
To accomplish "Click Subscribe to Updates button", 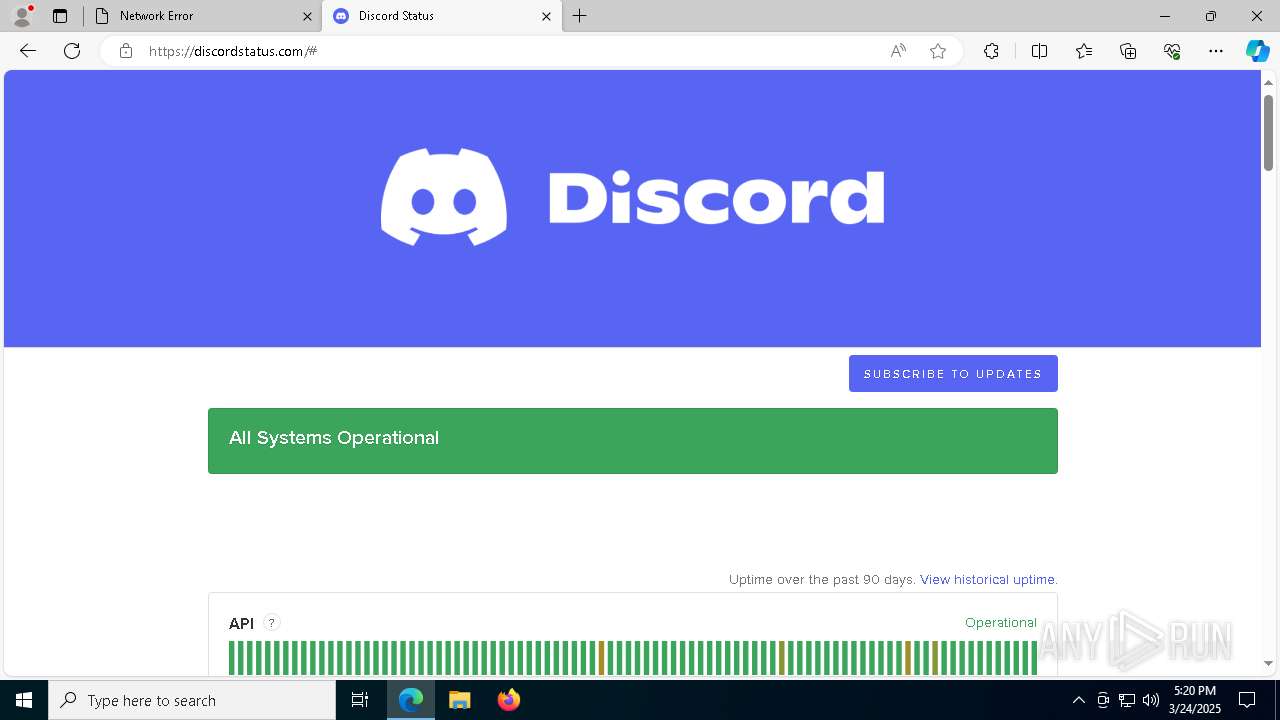I will [953, 374].
